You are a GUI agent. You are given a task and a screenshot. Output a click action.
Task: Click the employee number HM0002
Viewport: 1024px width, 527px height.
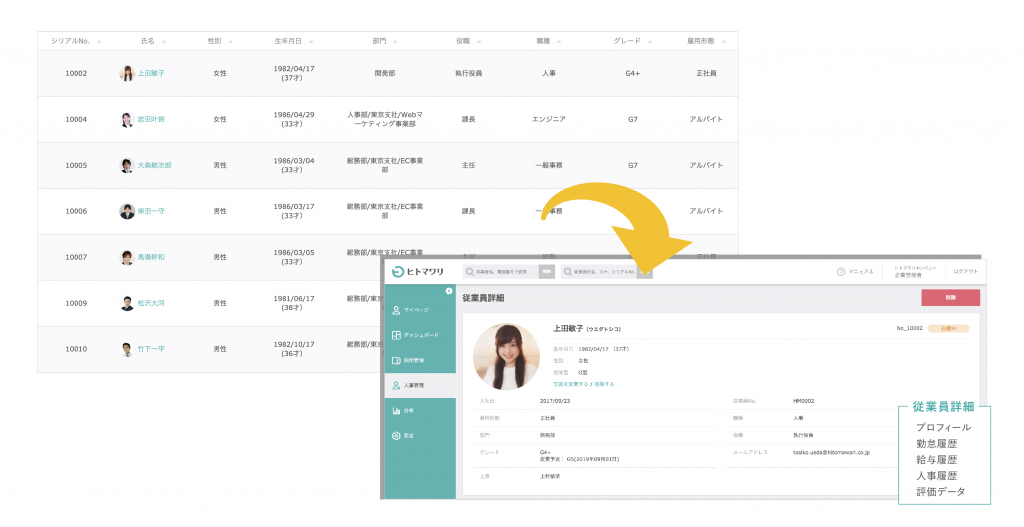(x=803, y=401)
